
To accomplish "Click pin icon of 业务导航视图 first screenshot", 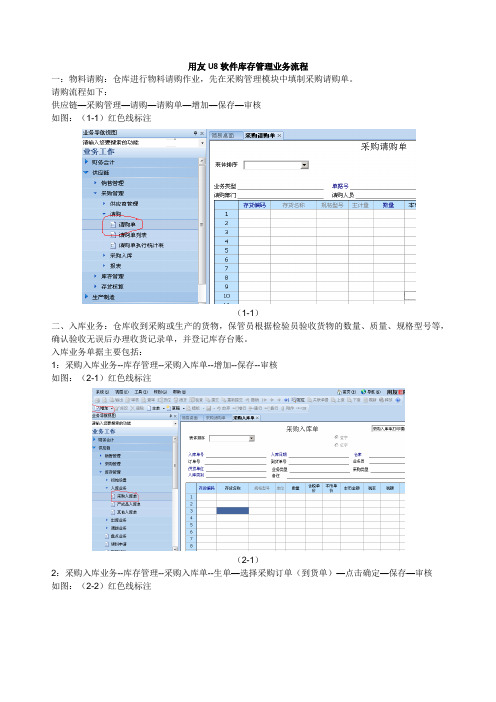I will click(x=195, y=133).
